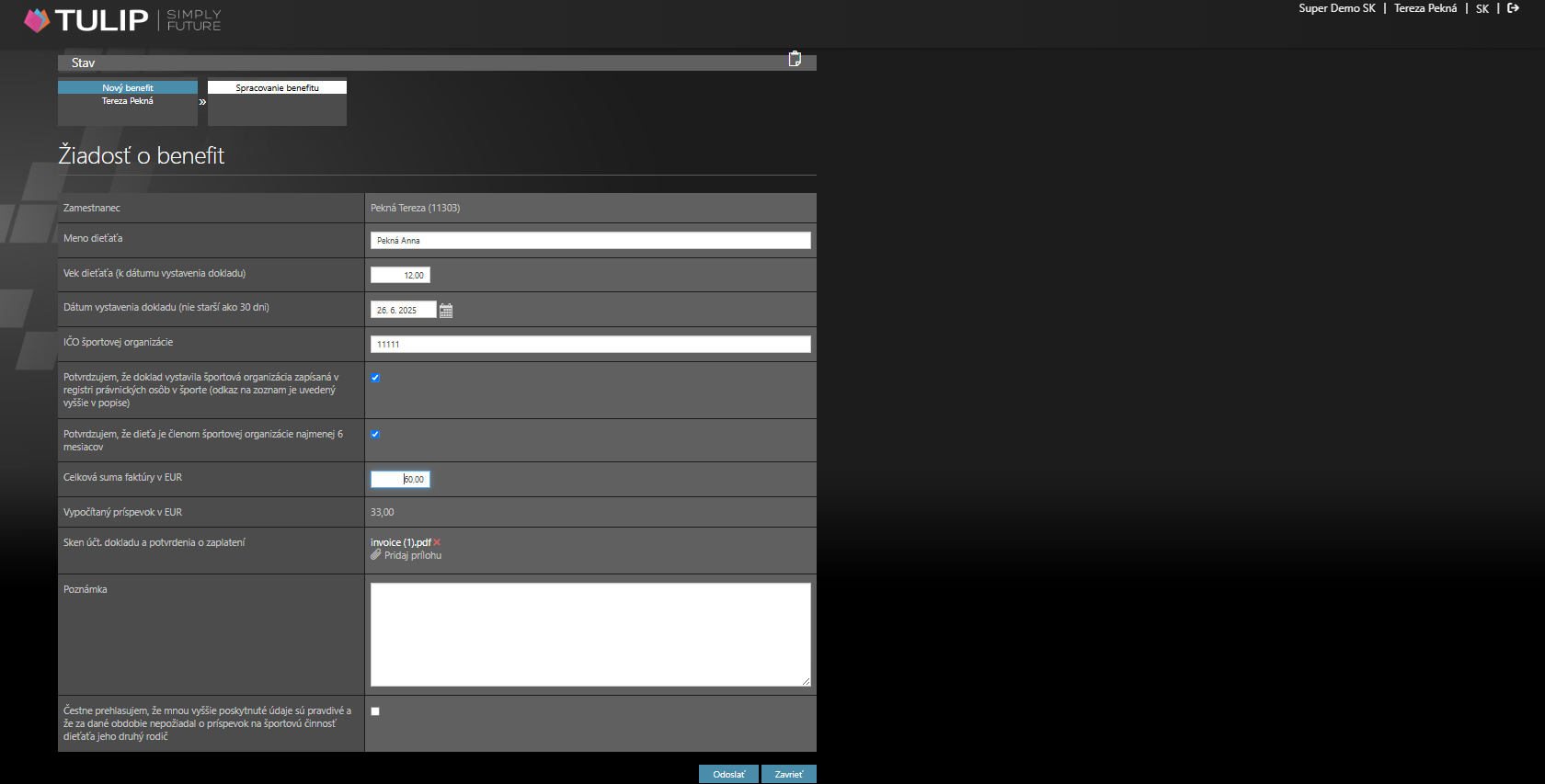Check the honest declaration checkbox
This screenshot has width=1545, height=784.
[375, 711]
